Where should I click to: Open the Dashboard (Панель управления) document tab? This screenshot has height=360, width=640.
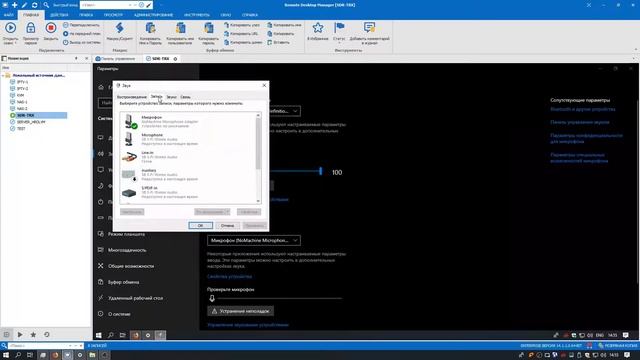116,59
